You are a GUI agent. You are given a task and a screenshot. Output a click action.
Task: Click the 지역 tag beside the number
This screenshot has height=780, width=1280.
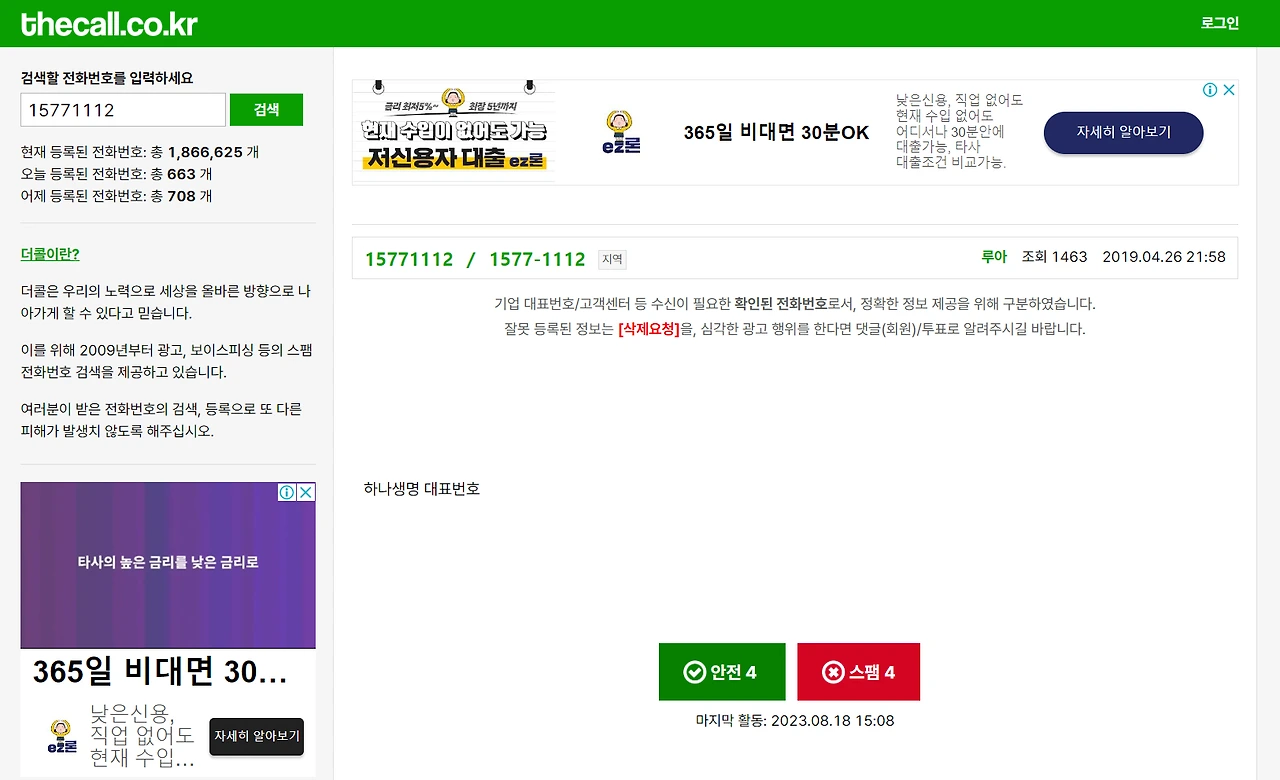point(612,260)
